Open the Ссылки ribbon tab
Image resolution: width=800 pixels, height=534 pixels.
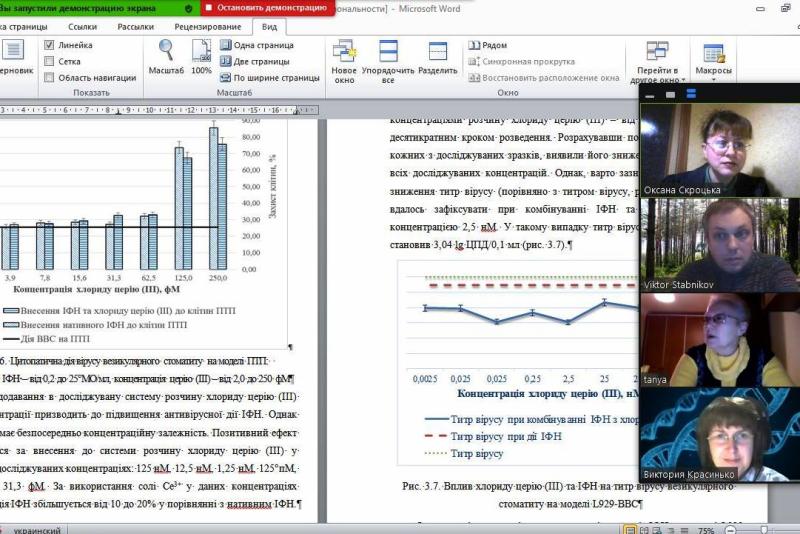(x=82, y=27)
